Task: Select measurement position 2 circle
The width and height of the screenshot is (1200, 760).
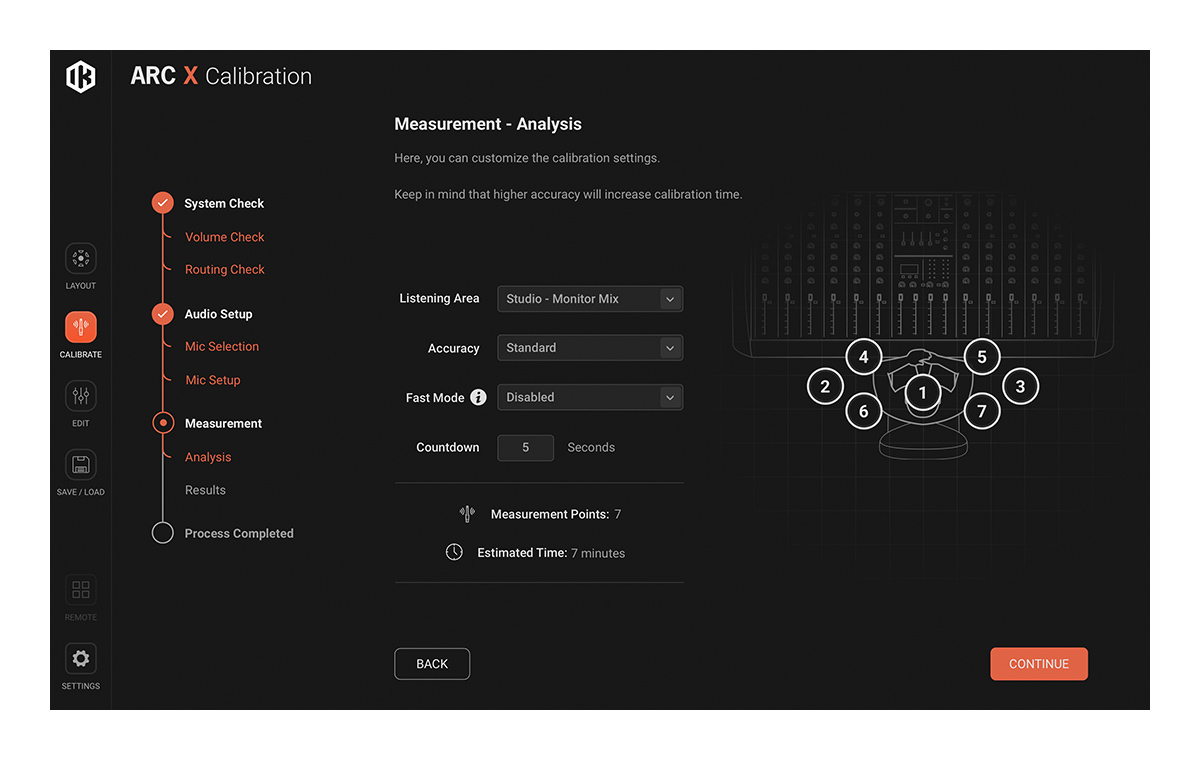Action: 825,387
